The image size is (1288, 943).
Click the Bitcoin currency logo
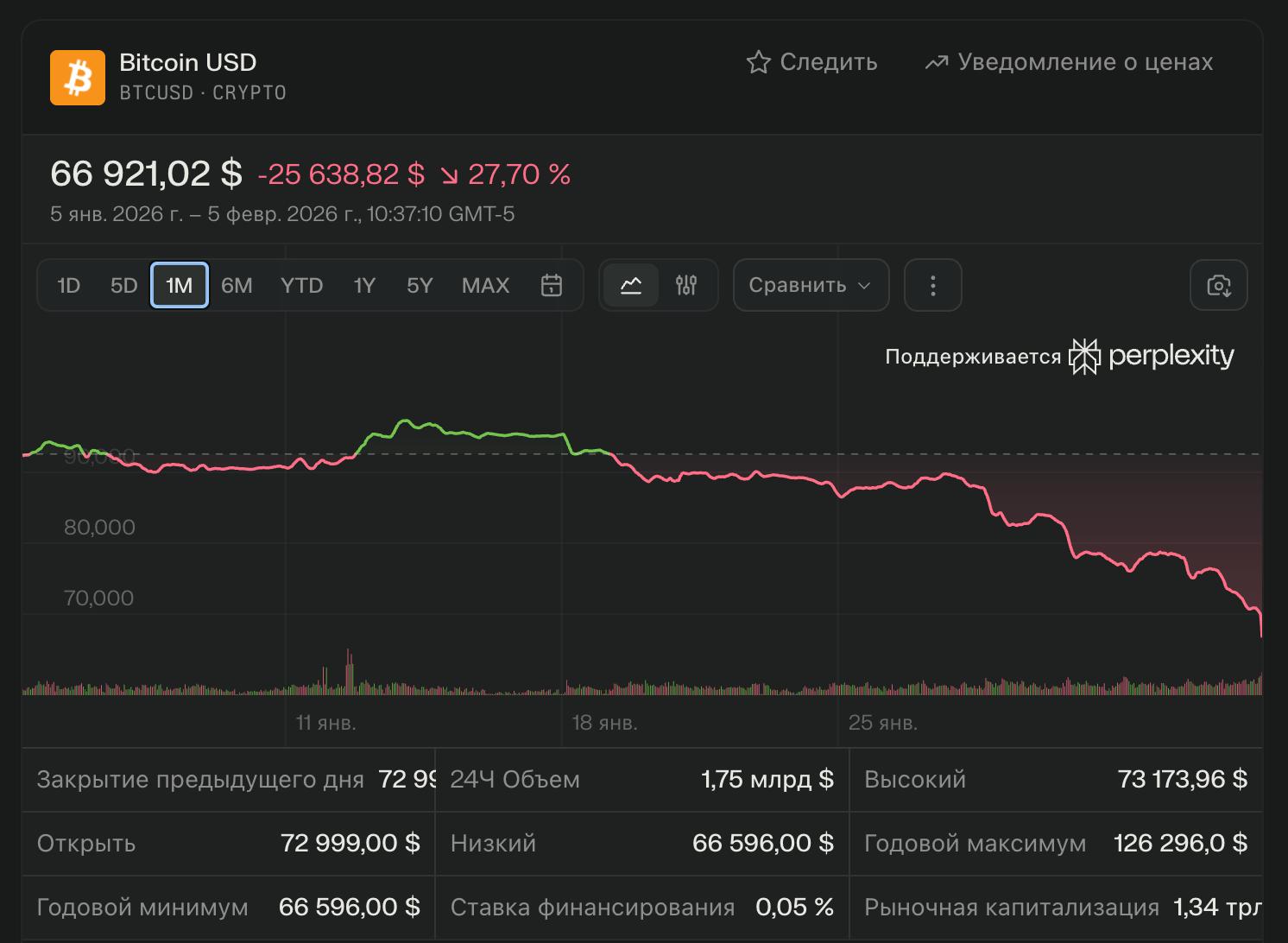click(x=78, y=78)
